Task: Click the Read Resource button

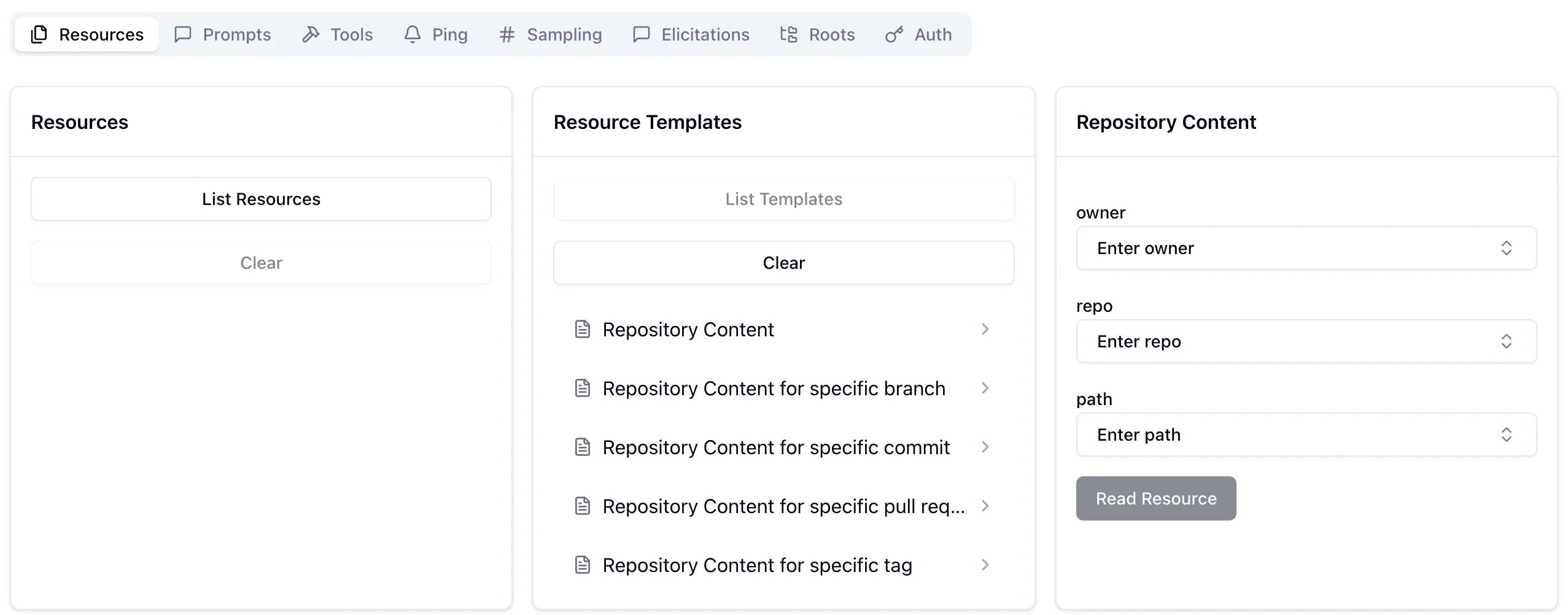Action: click(1155, 498)
